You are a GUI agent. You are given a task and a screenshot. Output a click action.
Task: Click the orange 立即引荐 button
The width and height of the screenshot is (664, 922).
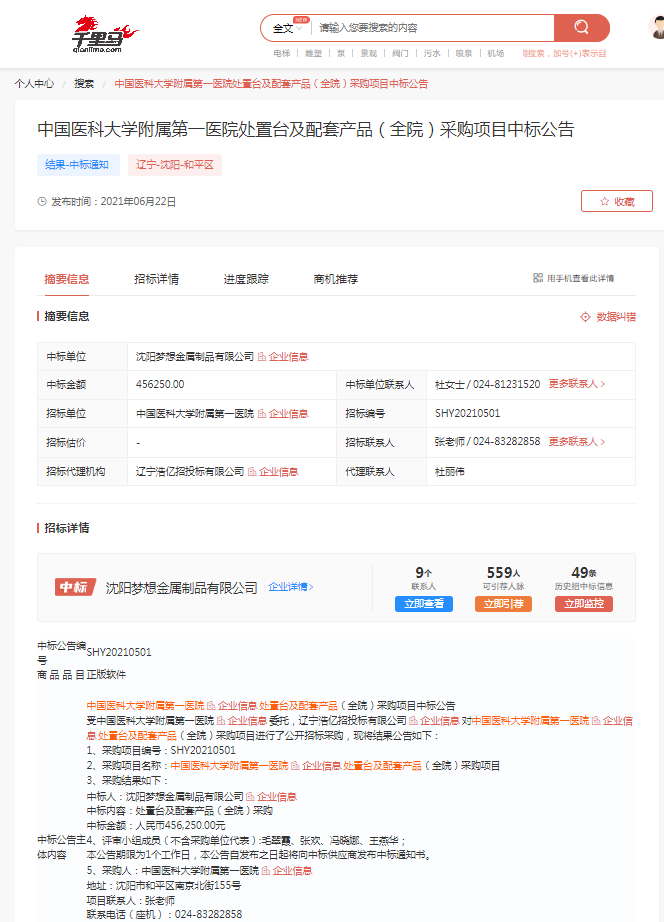503,604
